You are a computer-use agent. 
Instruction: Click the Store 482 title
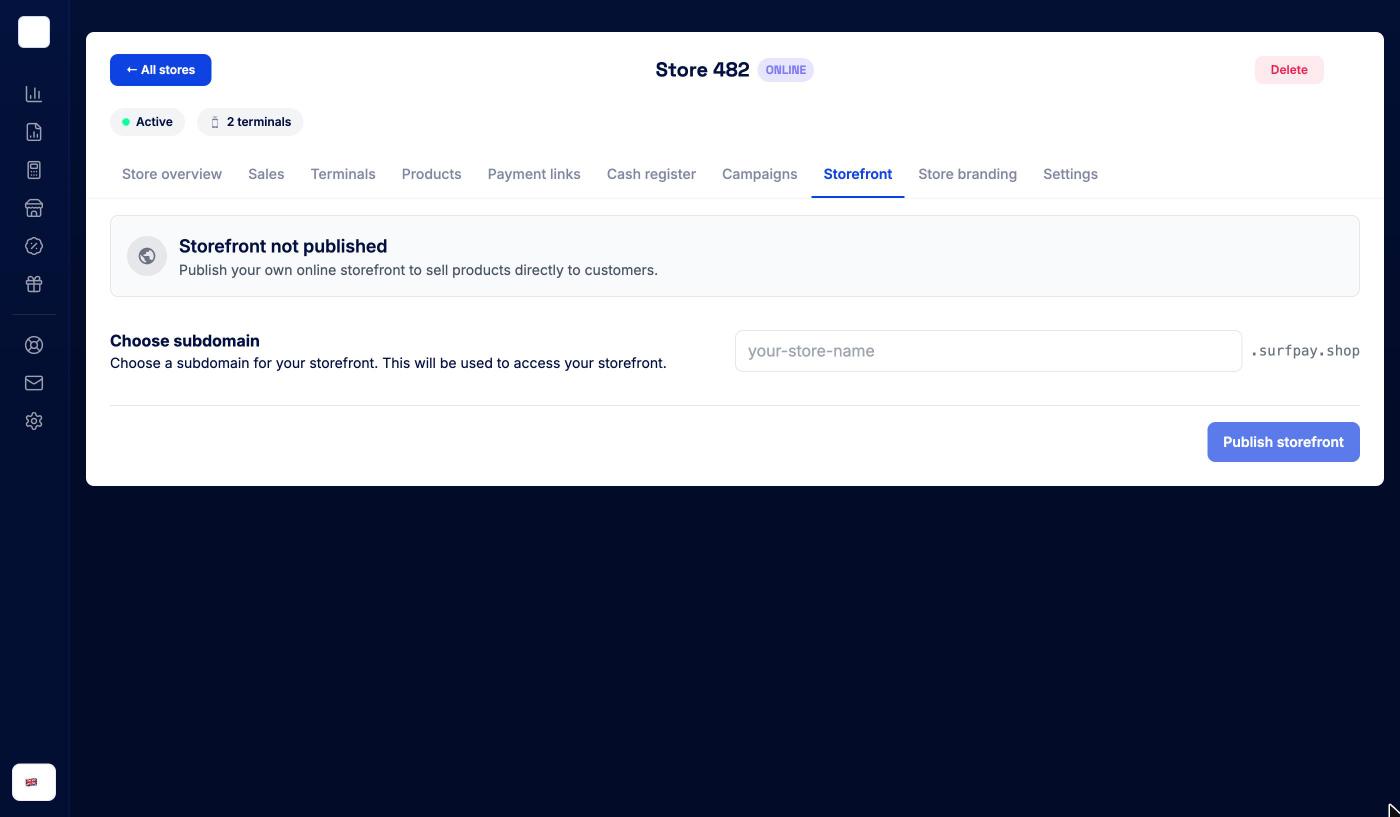pyautogui.click(x=702, y=70)
